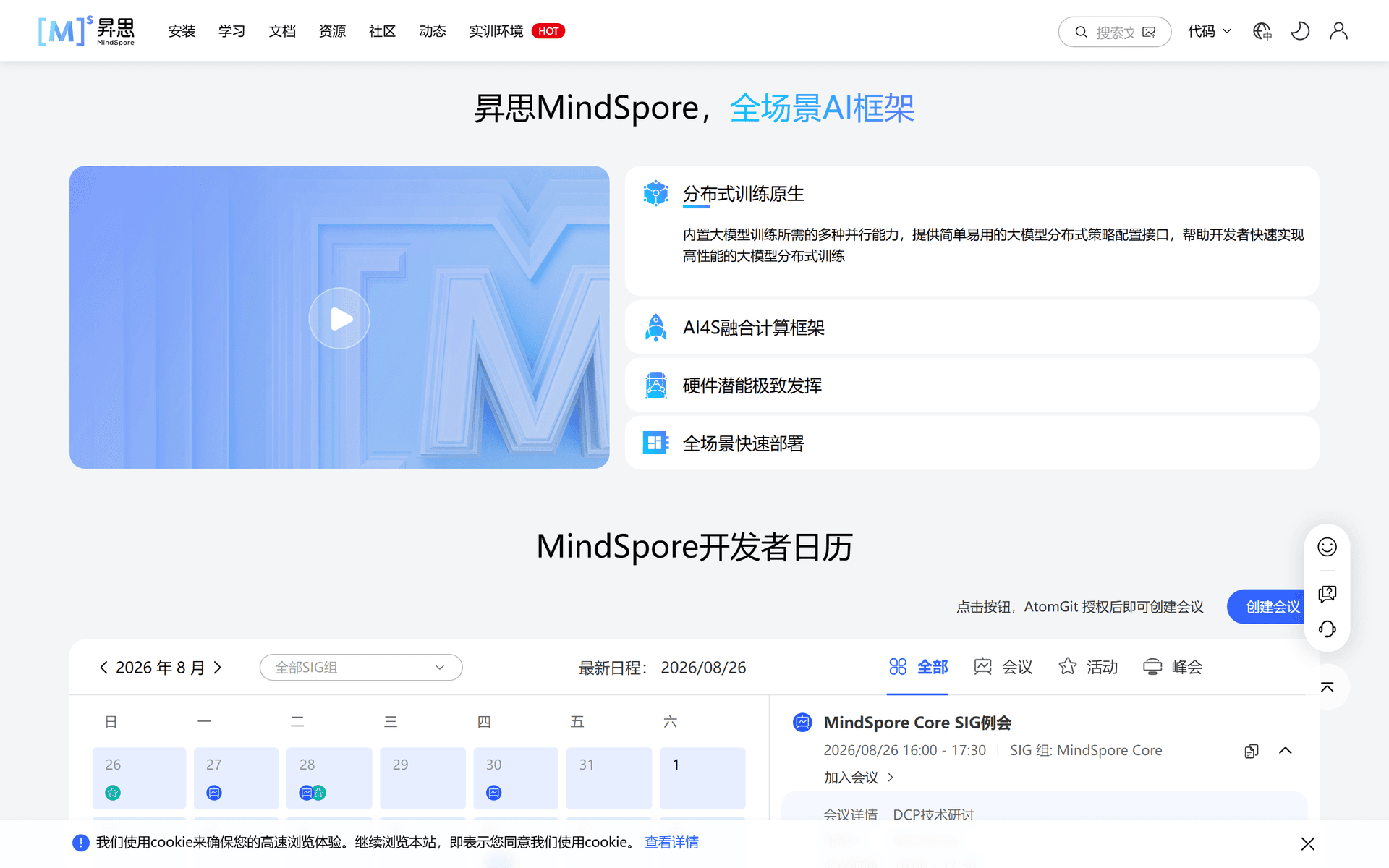
Task: Select calendar day 27
Action: pyautogui.click(x=236, y=778)
